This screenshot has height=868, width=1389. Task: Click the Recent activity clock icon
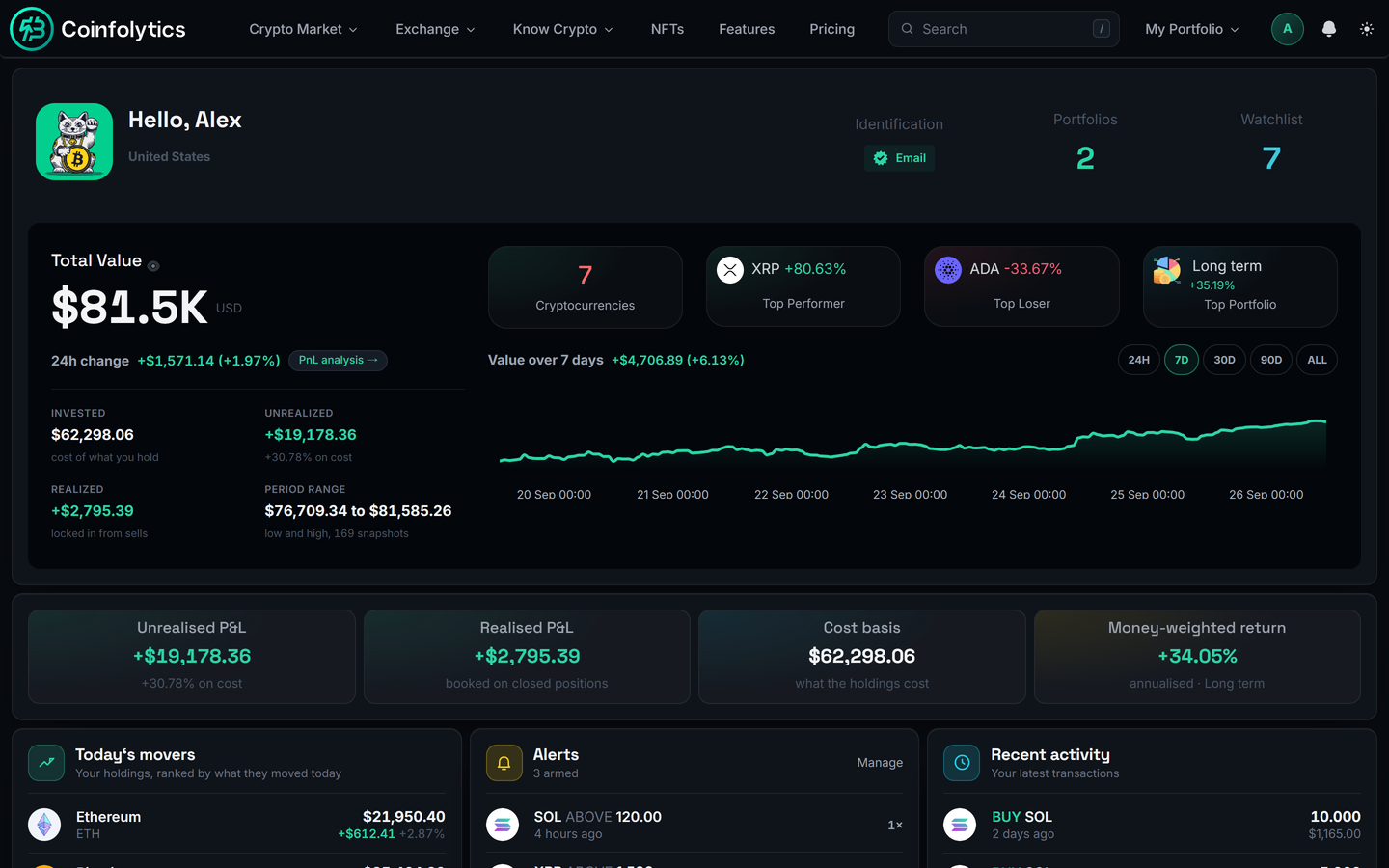point(962,763)
